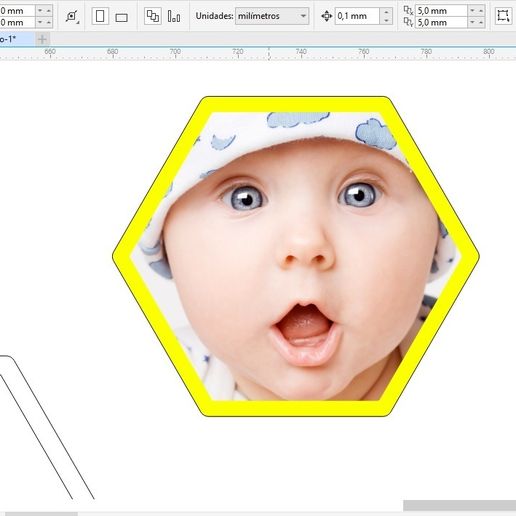Click the duplicate distance X field
516x516 pixels.
click(x=441, y=11)
